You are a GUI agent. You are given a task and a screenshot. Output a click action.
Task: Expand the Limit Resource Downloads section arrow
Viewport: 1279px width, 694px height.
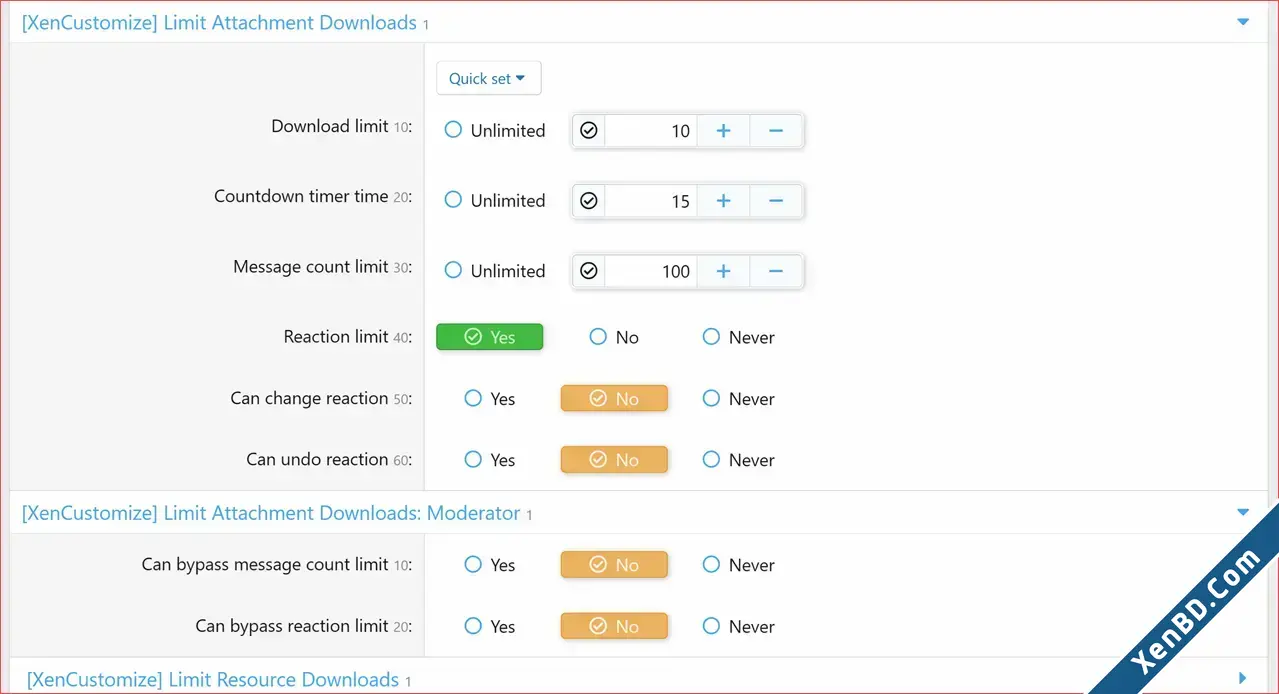(1243, 678)
